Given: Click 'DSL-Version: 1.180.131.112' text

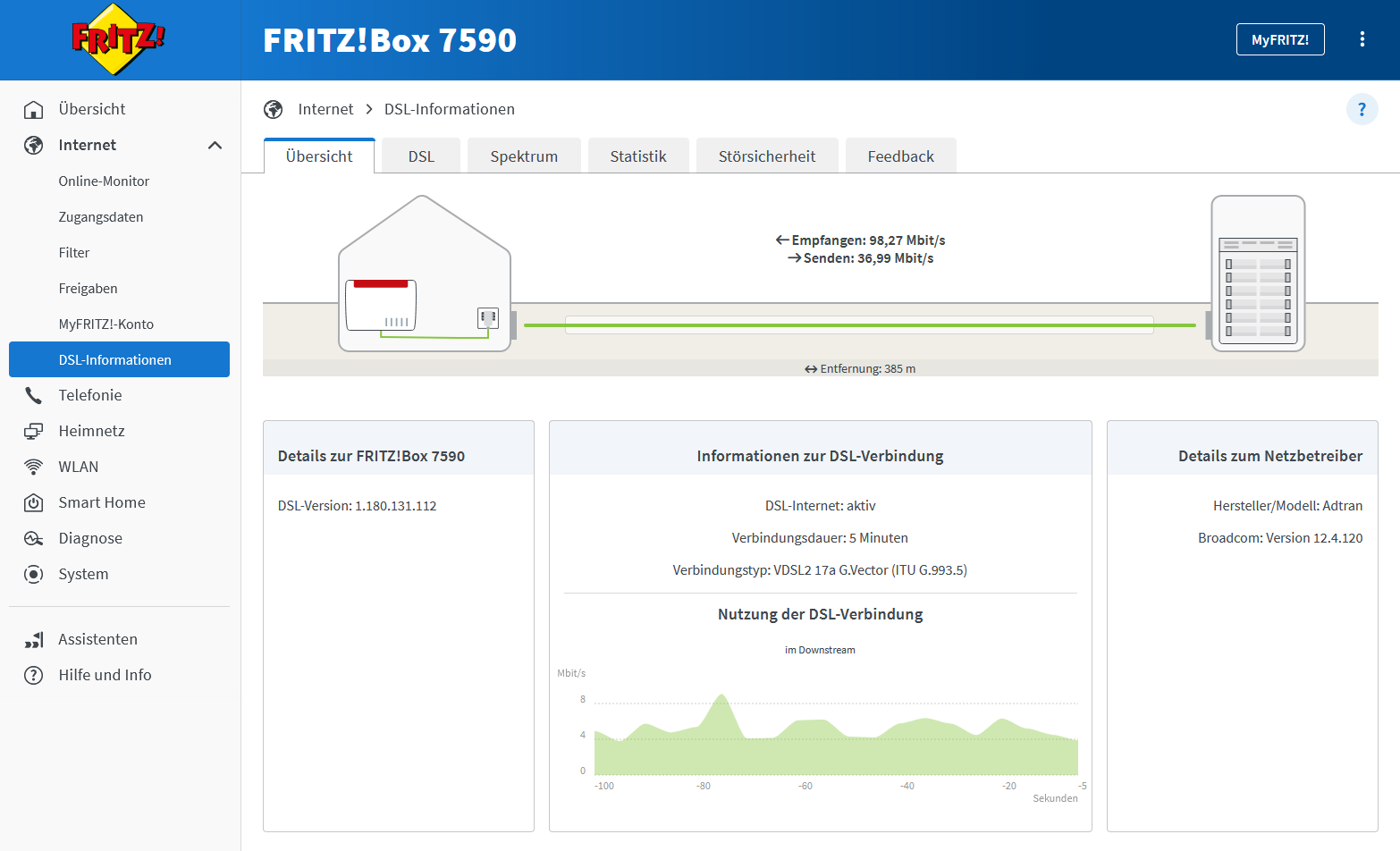Looking at the screenshot, I should click(x=357, y=506).
